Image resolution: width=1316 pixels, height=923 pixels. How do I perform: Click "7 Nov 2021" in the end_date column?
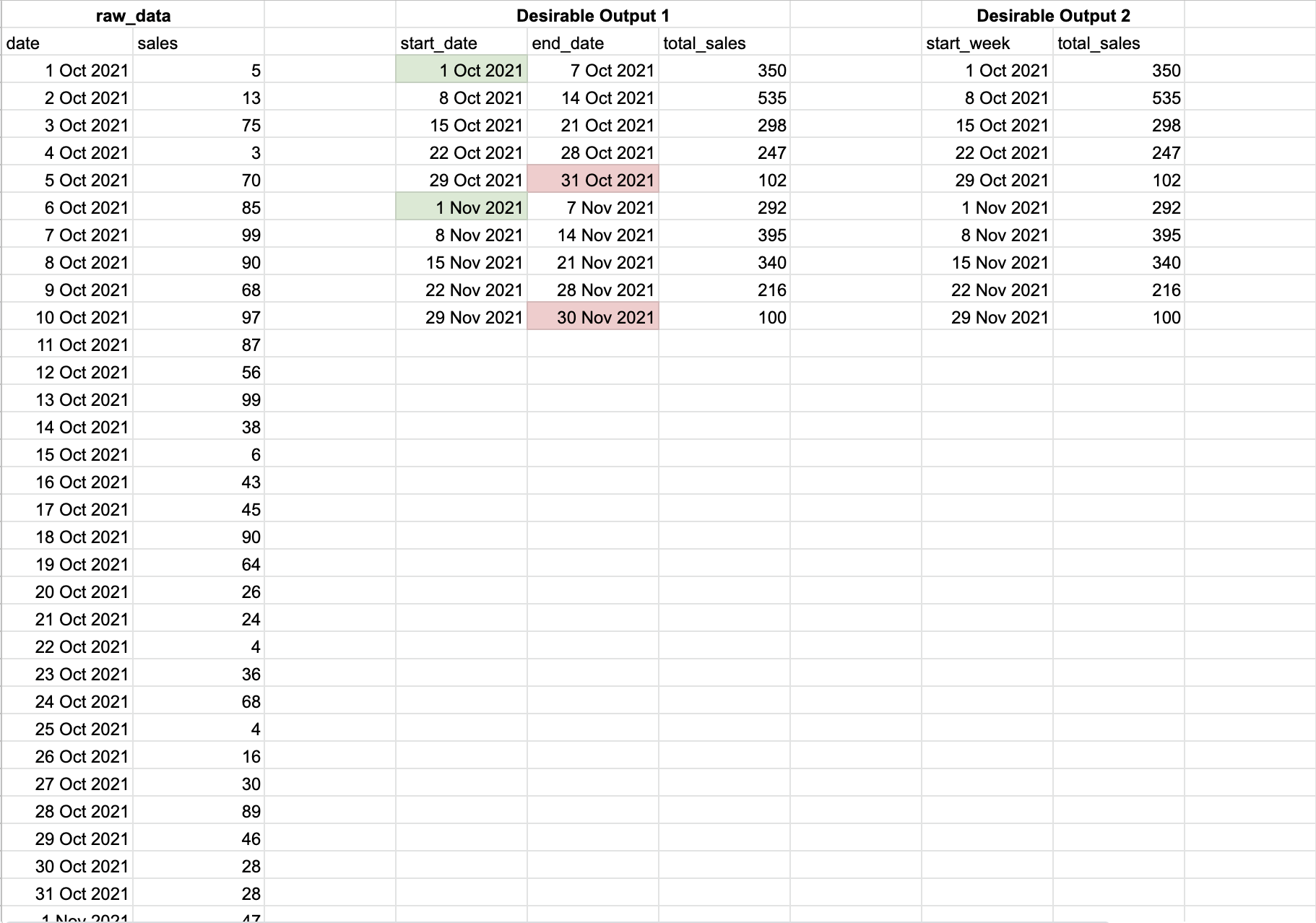[593, 207]
